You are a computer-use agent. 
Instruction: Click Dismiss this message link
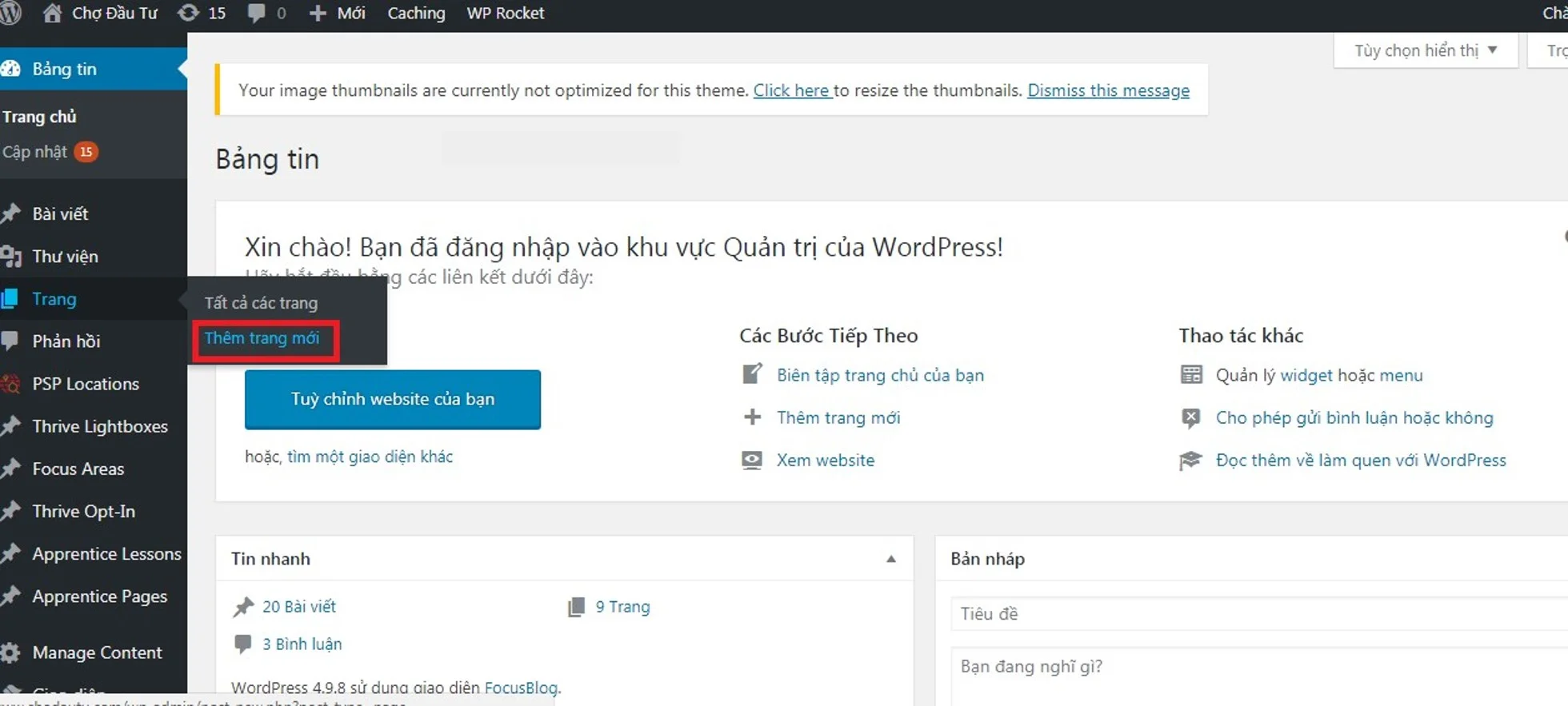1108,90
